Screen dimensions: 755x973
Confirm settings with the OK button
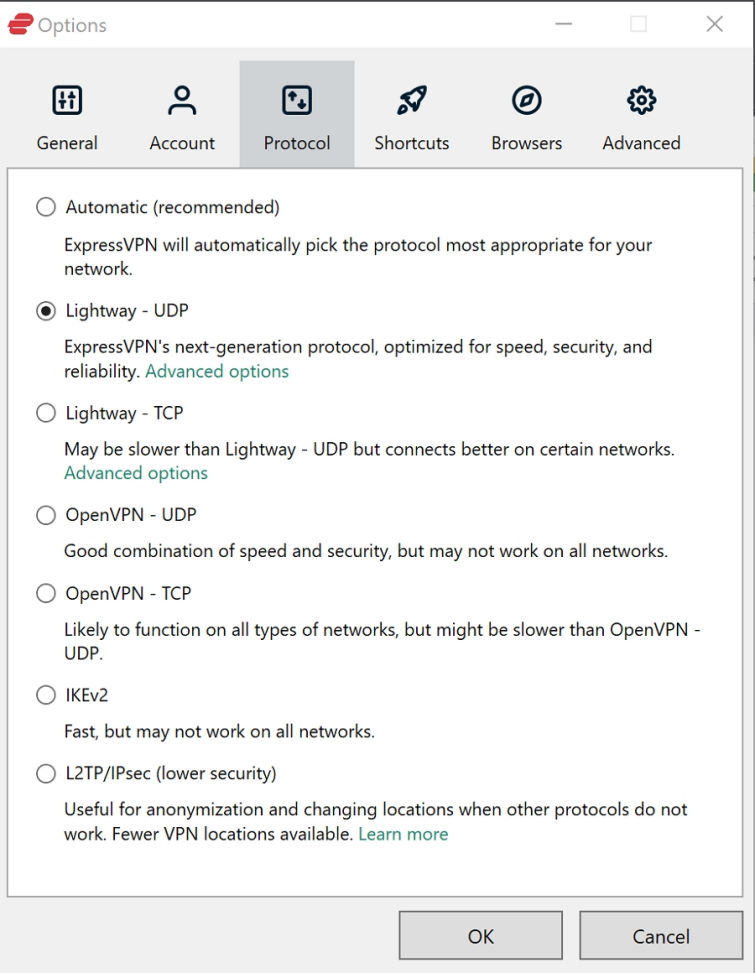pyautogui.click(x=480, y=935)
